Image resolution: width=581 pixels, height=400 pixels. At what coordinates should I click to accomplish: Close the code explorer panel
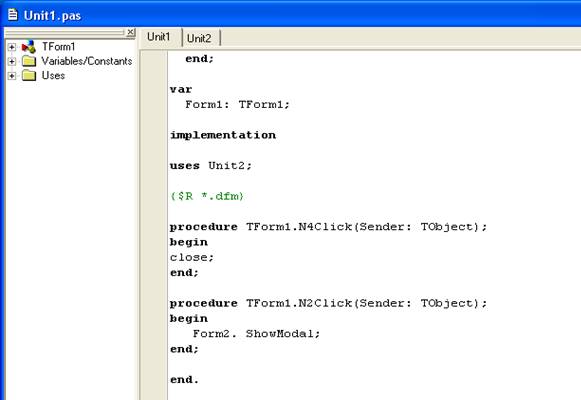[130, 32]
